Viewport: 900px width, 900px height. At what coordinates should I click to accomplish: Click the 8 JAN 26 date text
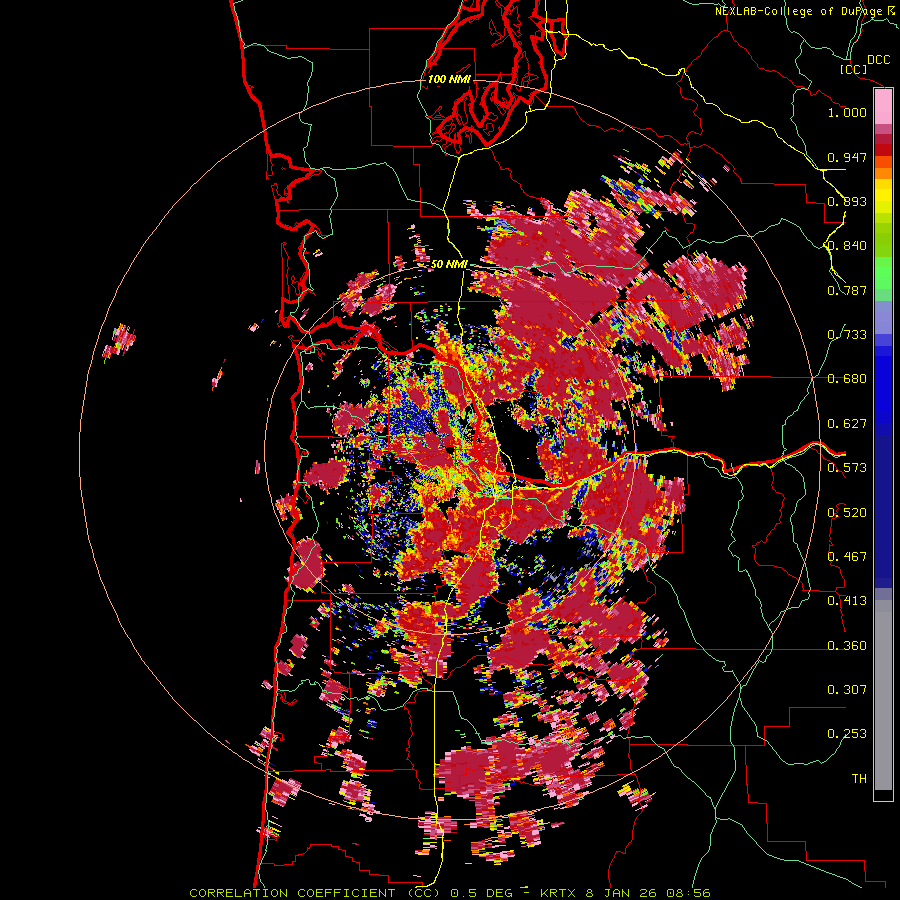pos(622,893)
